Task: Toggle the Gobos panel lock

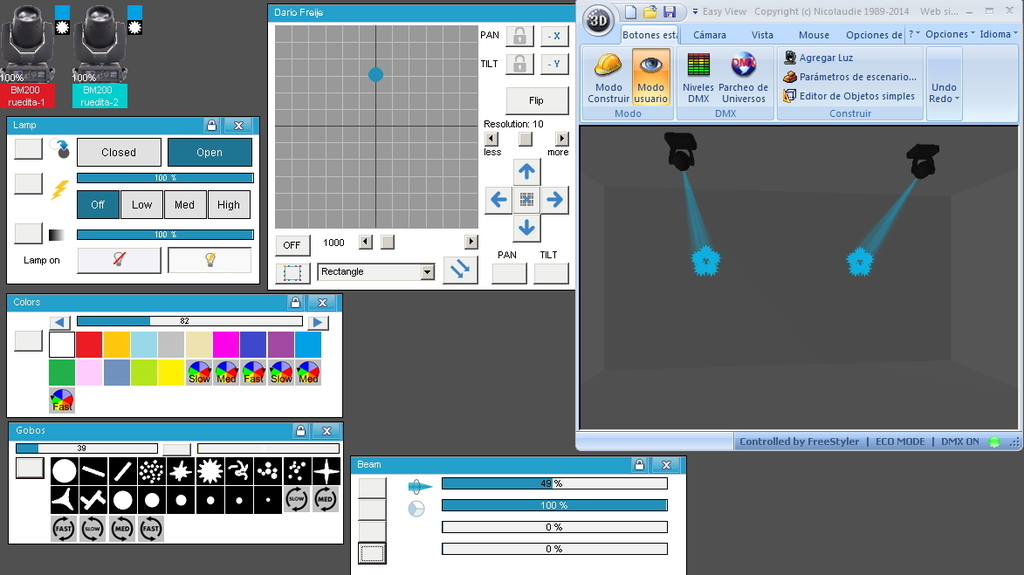Action: (x=300, y=431)
